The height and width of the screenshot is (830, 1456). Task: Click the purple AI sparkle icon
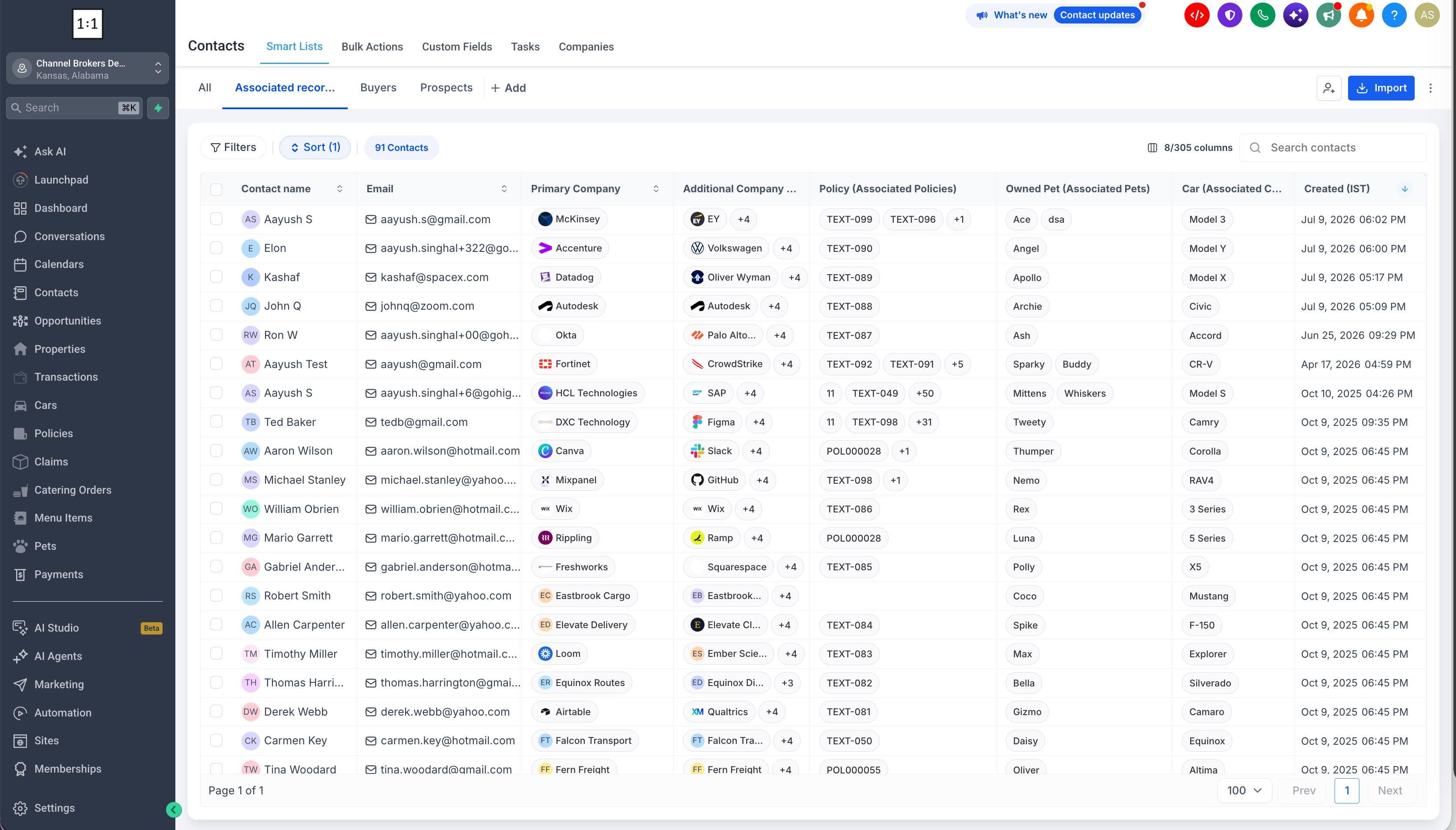pos(1296,15)
